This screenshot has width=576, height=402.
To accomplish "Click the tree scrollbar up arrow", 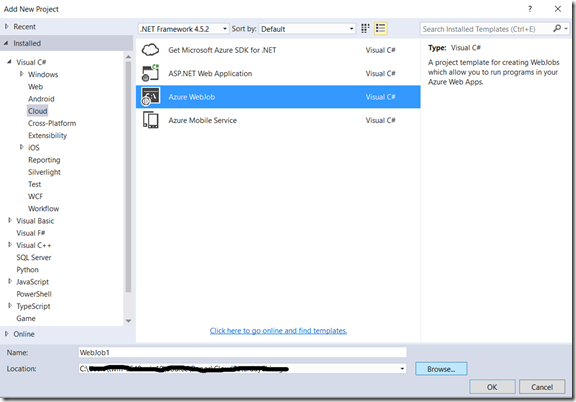I will 128,57.
